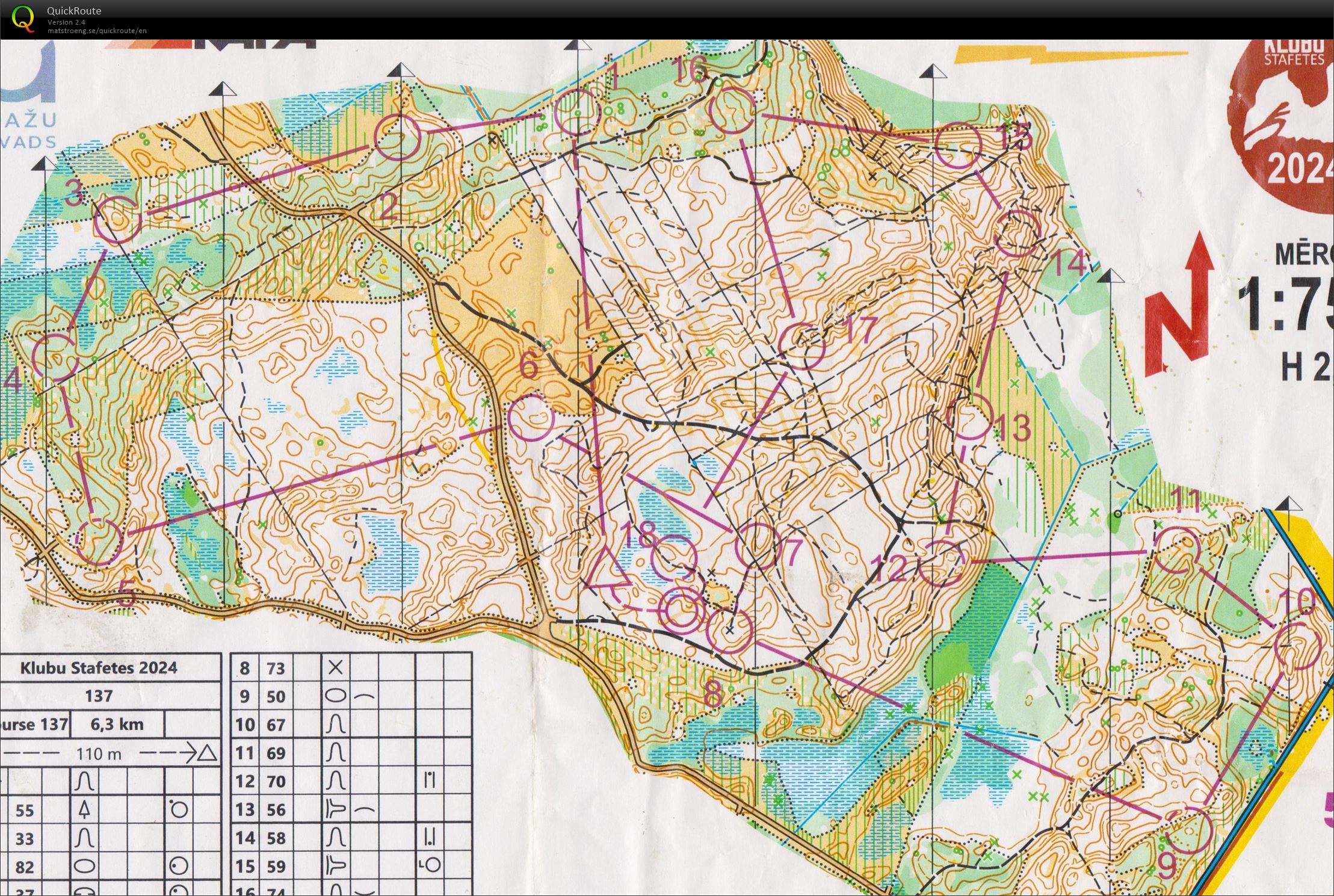Click control circle 16 marker
Screen dimensions: 1334x896
point(732,110)
